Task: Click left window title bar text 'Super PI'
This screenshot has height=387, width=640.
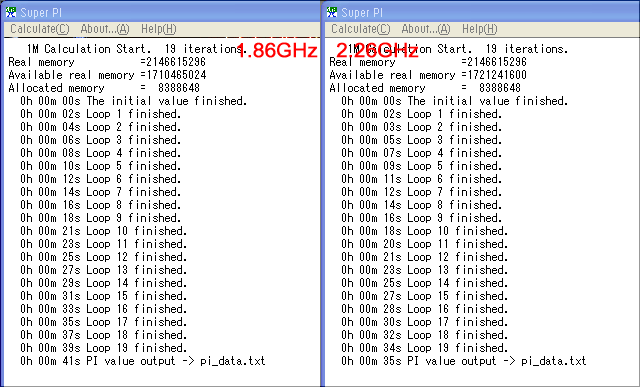Action: pos(41,13)
